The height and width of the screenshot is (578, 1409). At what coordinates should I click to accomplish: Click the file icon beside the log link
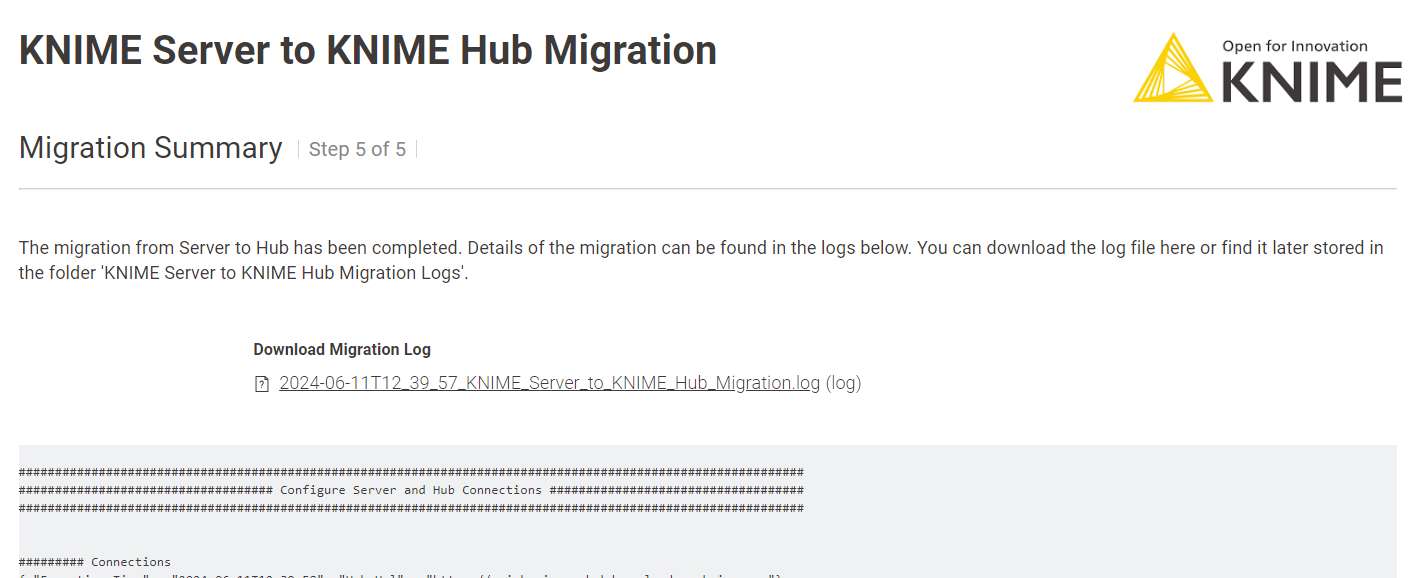(262, 384)
